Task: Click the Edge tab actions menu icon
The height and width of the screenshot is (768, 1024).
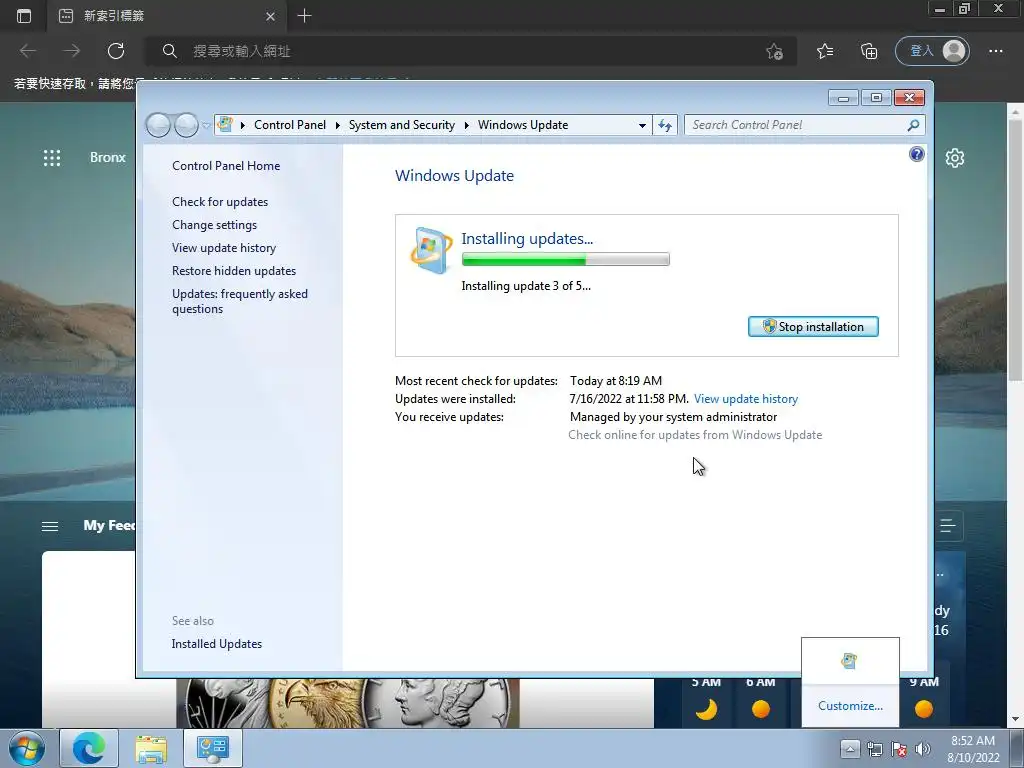Action: tap(24, 16)
